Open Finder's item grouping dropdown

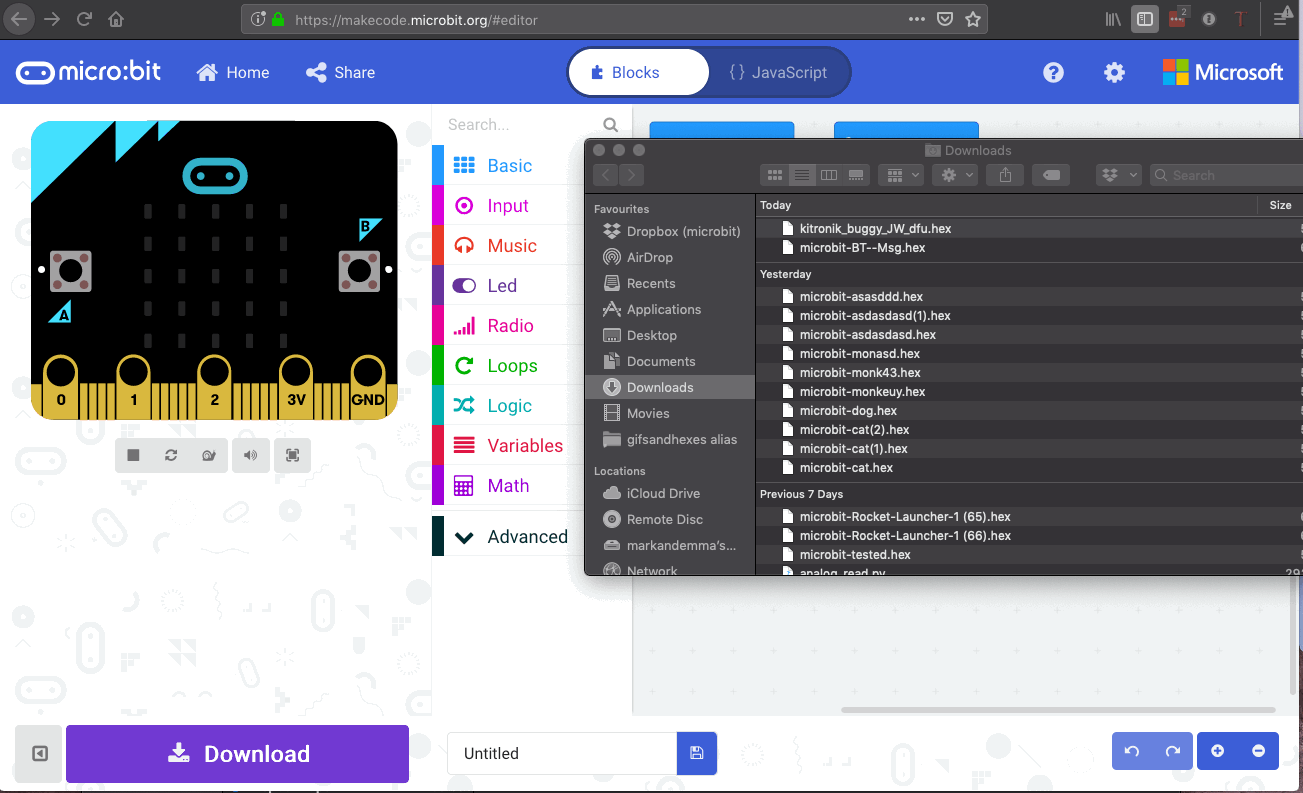pos(900,174)
